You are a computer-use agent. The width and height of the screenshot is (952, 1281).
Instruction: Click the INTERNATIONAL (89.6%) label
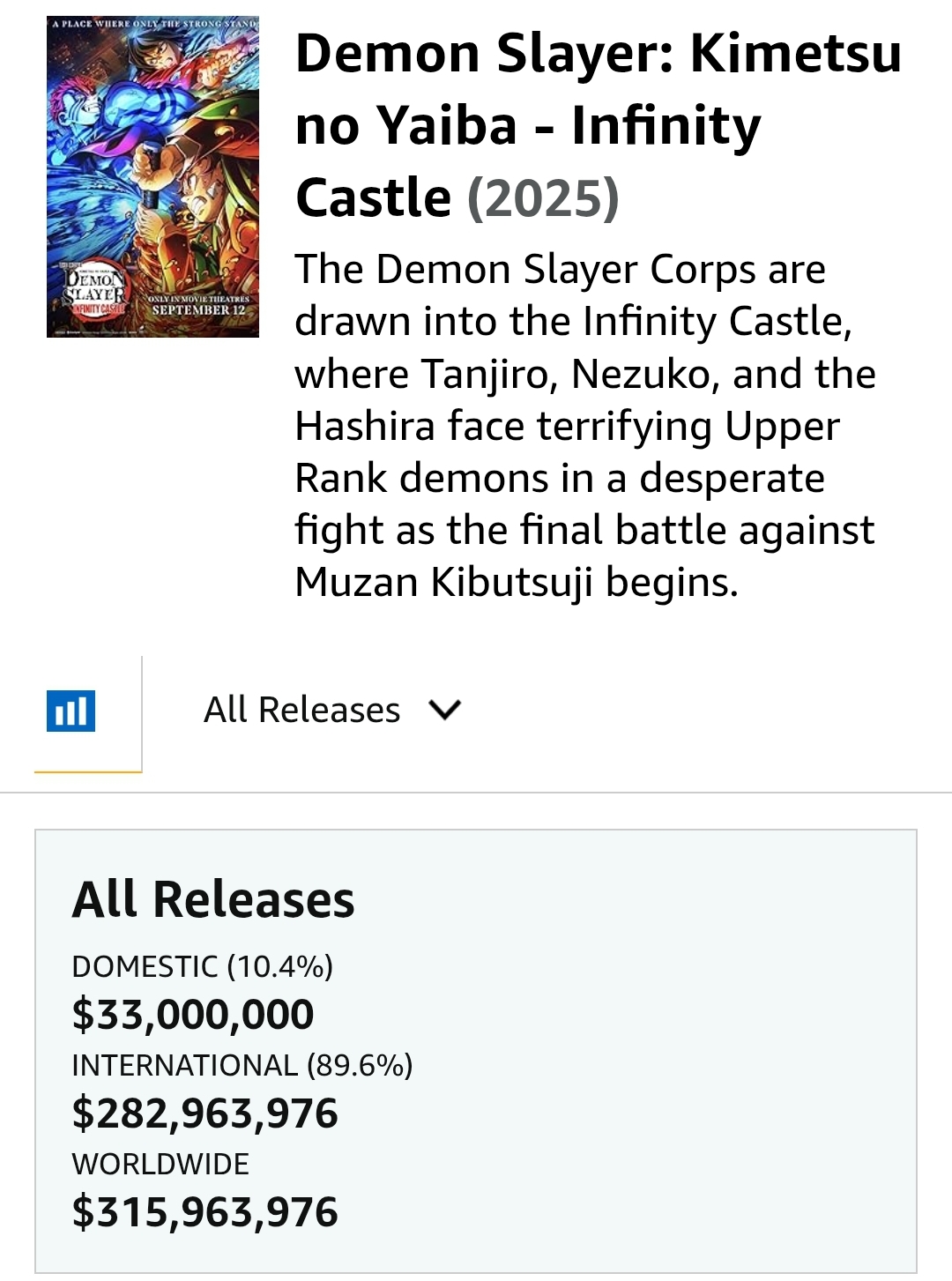(242, 1065)
